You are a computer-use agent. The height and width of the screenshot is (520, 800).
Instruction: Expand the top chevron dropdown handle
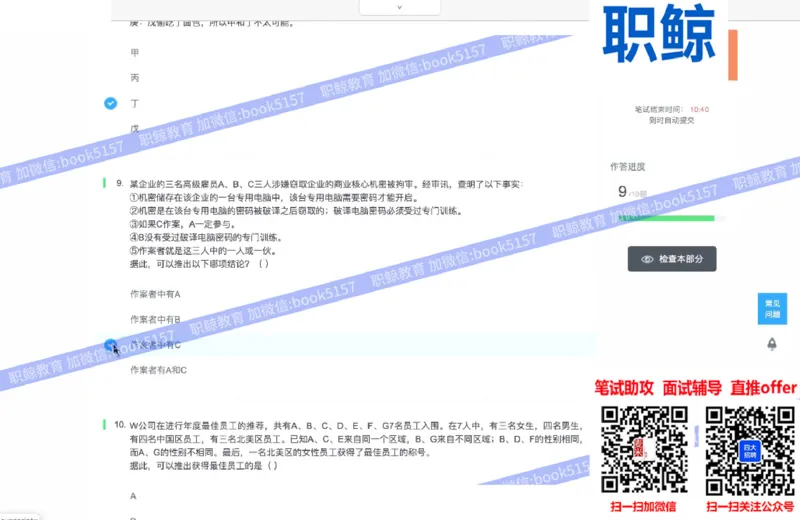click(399, 7)
